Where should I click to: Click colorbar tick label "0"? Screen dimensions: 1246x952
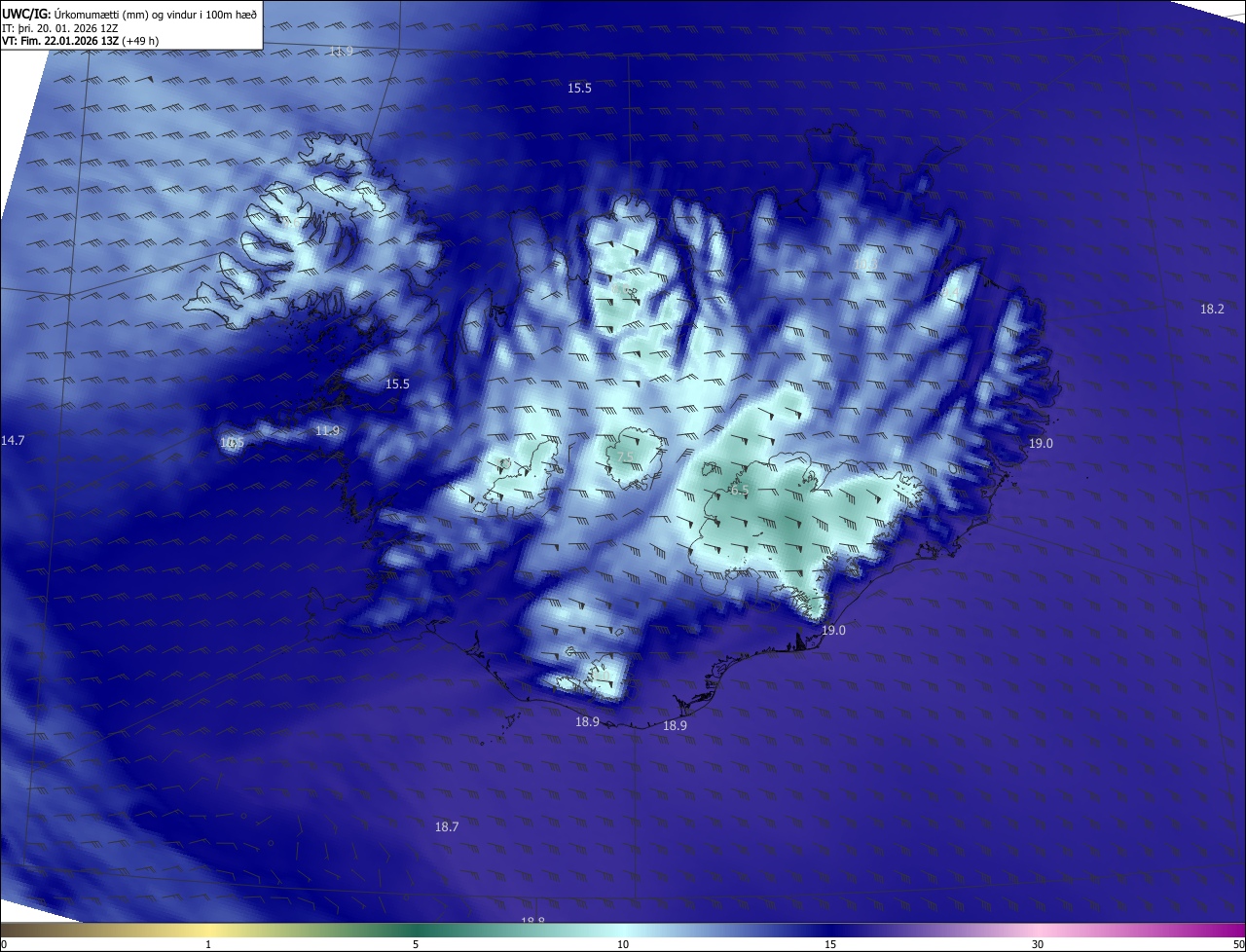click(4, 944)
